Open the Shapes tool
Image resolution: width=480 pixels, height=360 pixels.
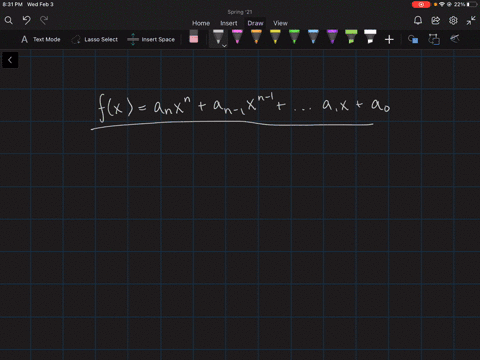pyautogui.click(x=413, y=39)
